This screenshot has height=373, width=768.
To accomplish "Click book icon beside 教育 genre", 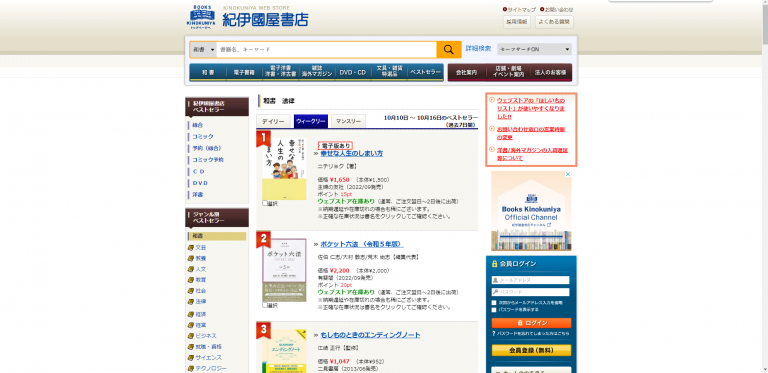I will pyautogui.click(x=191, y=280).
